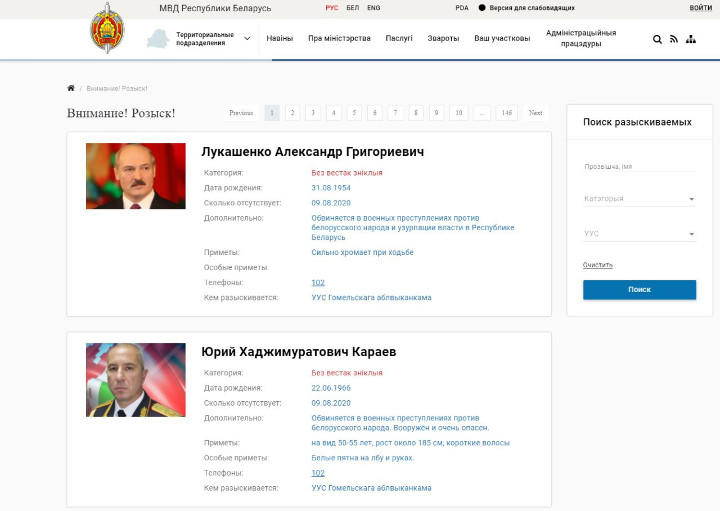This screenshot has height=511, width=720.
Task: Go to the Previous pagination button
Action: 241,113
